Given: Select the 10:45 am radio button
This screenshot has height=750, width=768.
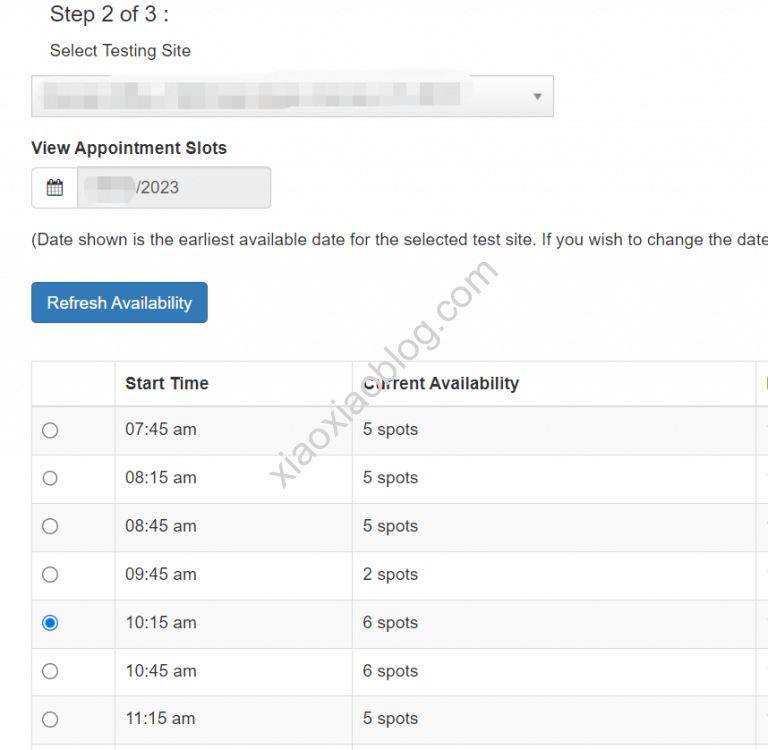Looking at the screenshot, I should [x=50, y=670].
